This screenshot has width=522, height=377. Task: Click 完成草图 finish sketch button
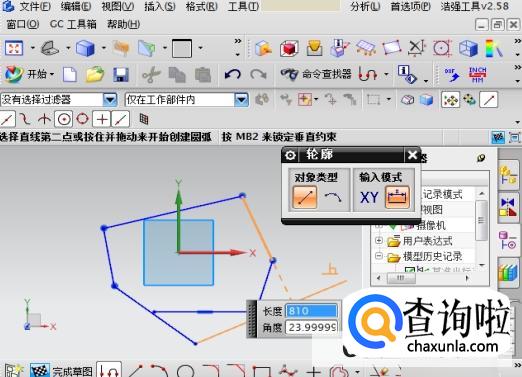pyautogui.click(x=61, y=371)
